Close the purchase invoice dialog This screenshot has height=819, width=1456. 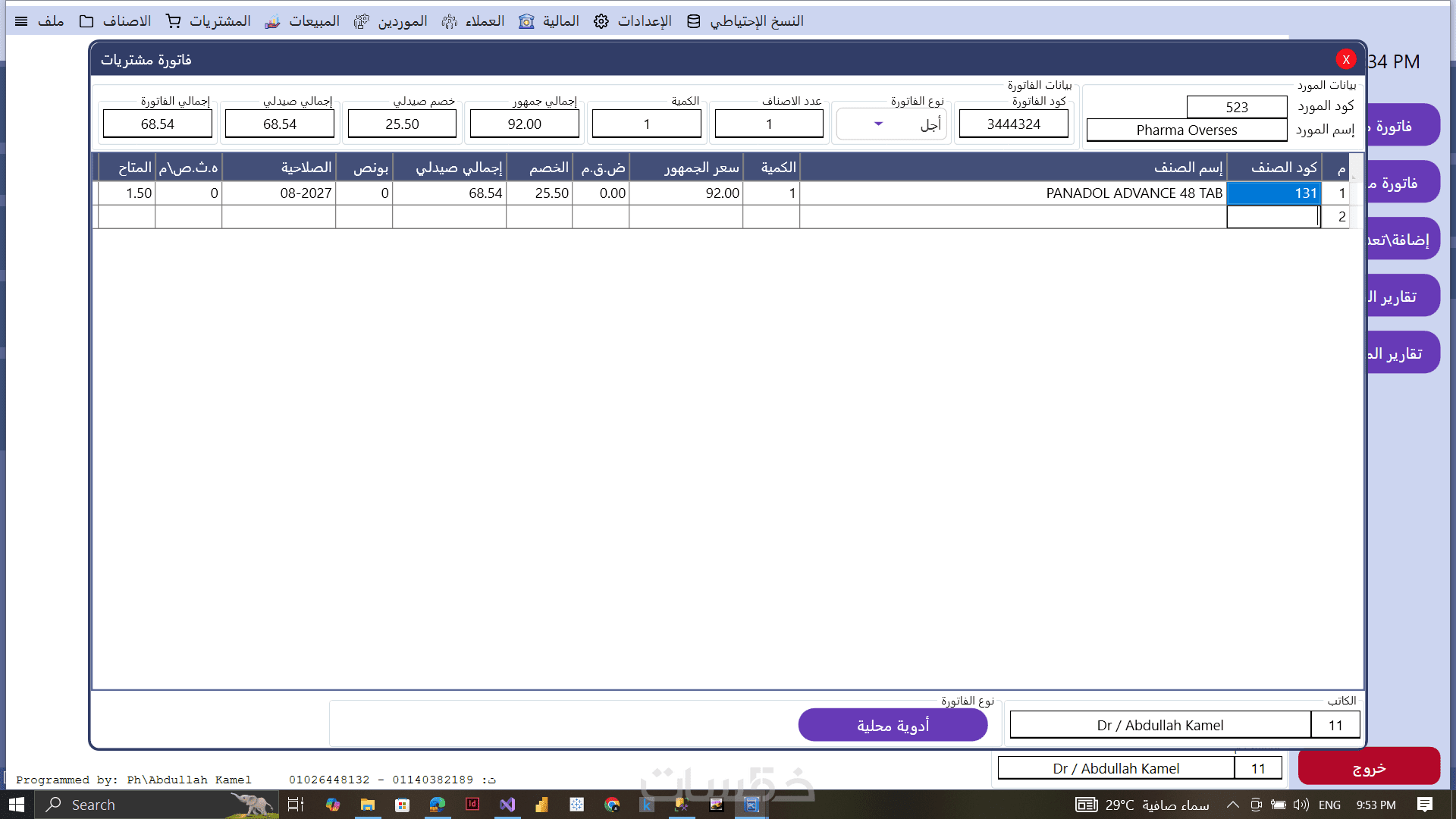pos(1346,59)
